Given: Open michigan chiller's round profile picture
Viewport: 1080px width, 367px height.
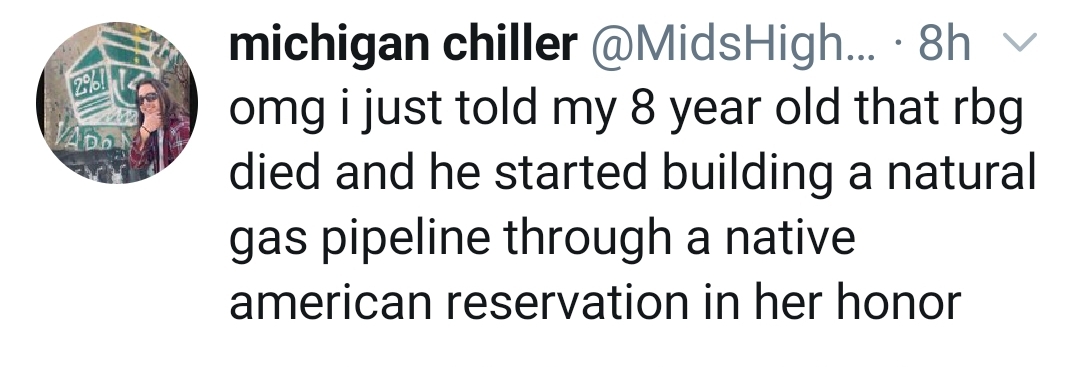Looking at the screenshot, I should coord(117,103).
